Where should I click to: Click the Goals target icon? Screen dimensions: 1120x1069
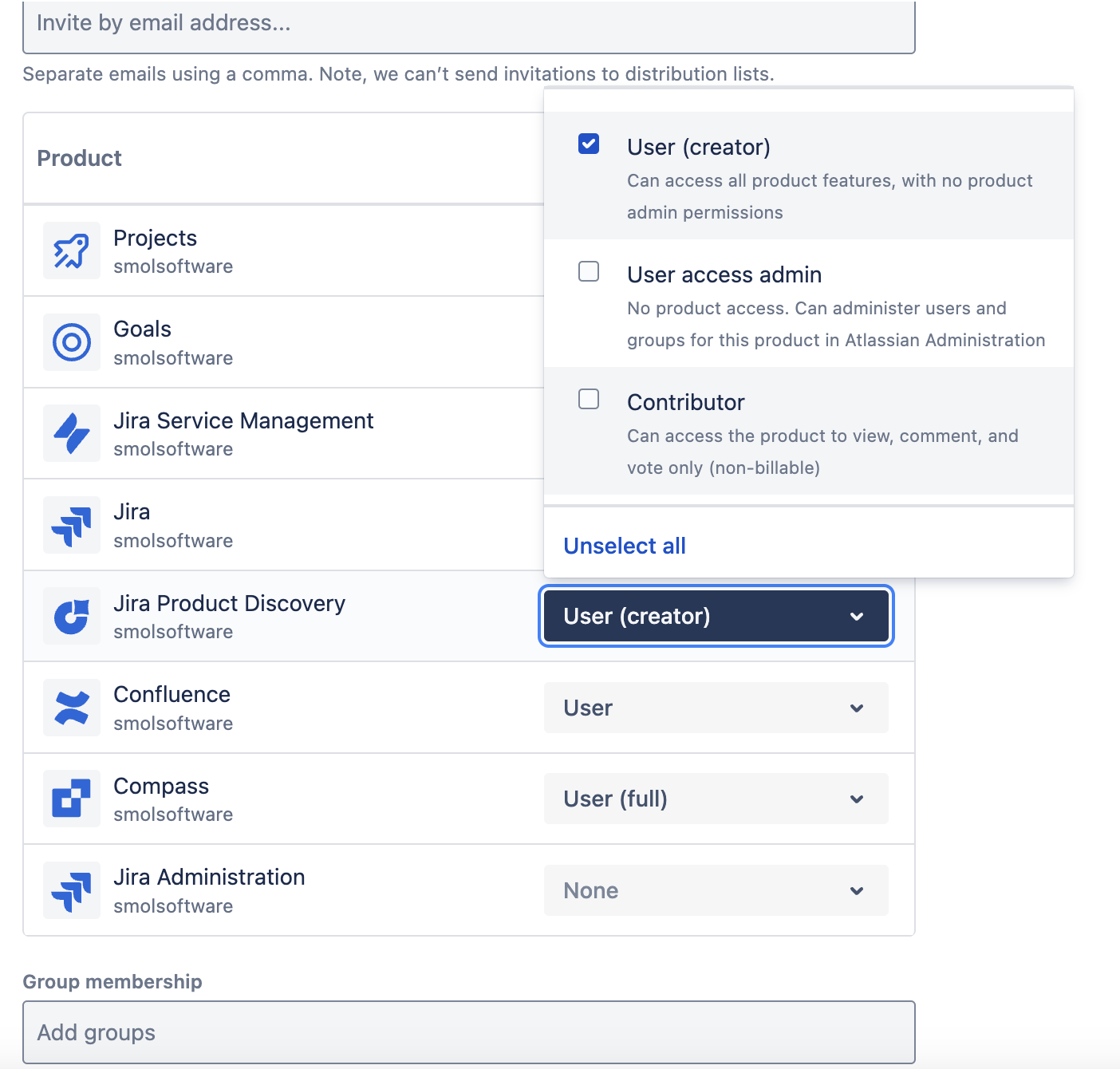coord(72,342)
